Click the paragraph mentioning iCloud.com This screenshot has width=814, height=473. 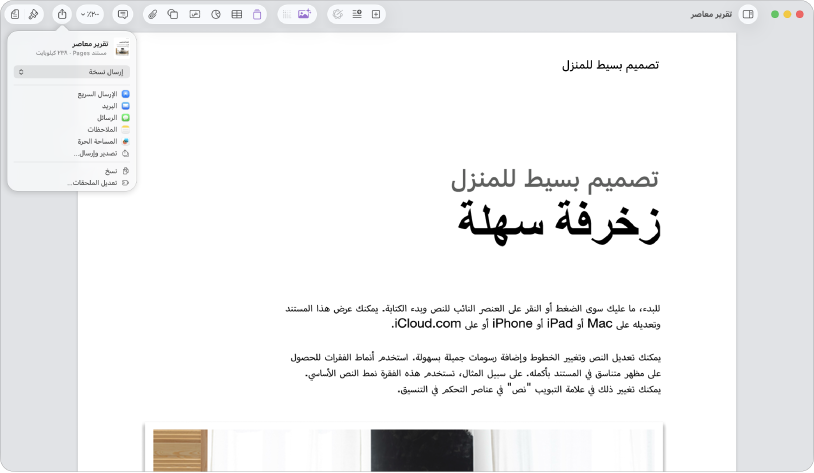(x=473, y=316)
